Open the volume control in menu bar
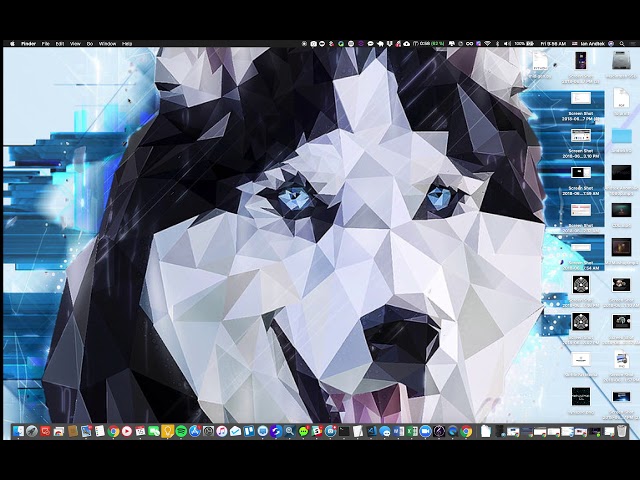 point(507,43)
